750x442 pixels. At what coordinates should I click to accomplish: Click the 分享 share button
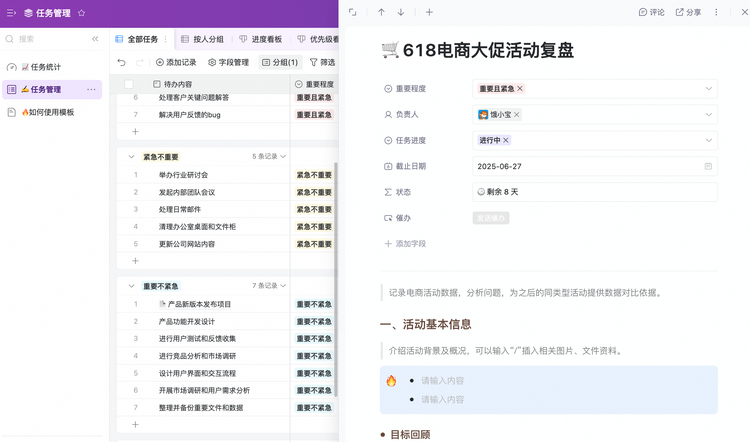click(688, 12)
